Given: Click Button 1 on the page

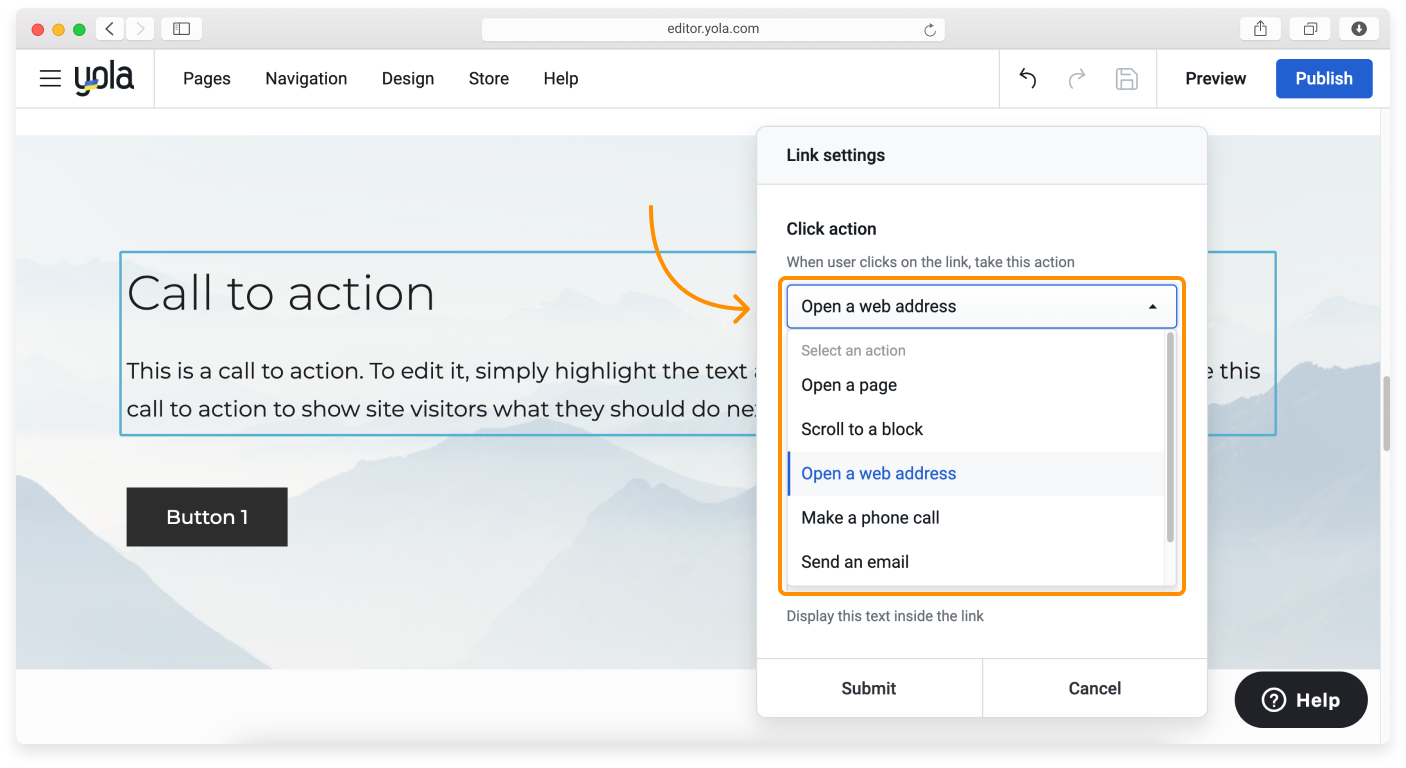Looking at the screenshot, I should coord(206,517).
